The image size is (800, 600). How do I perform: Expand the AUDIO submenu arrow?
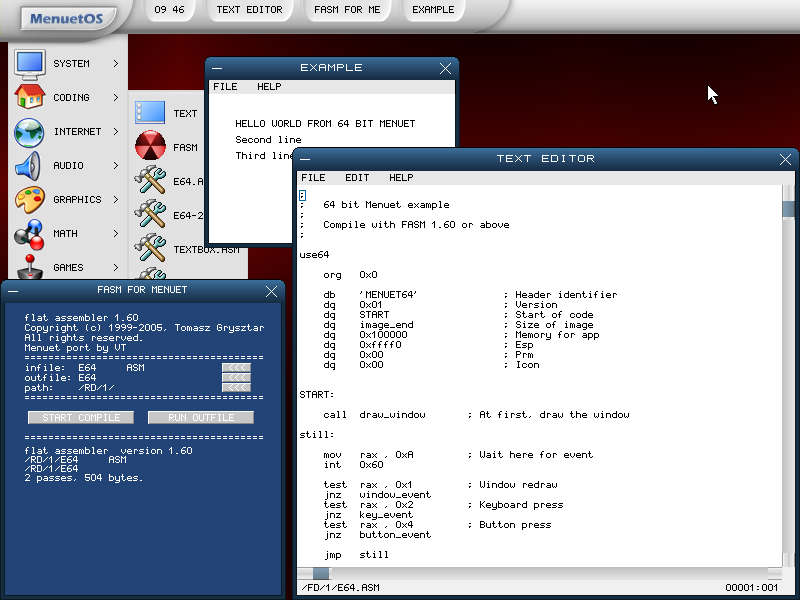point(116,165)
